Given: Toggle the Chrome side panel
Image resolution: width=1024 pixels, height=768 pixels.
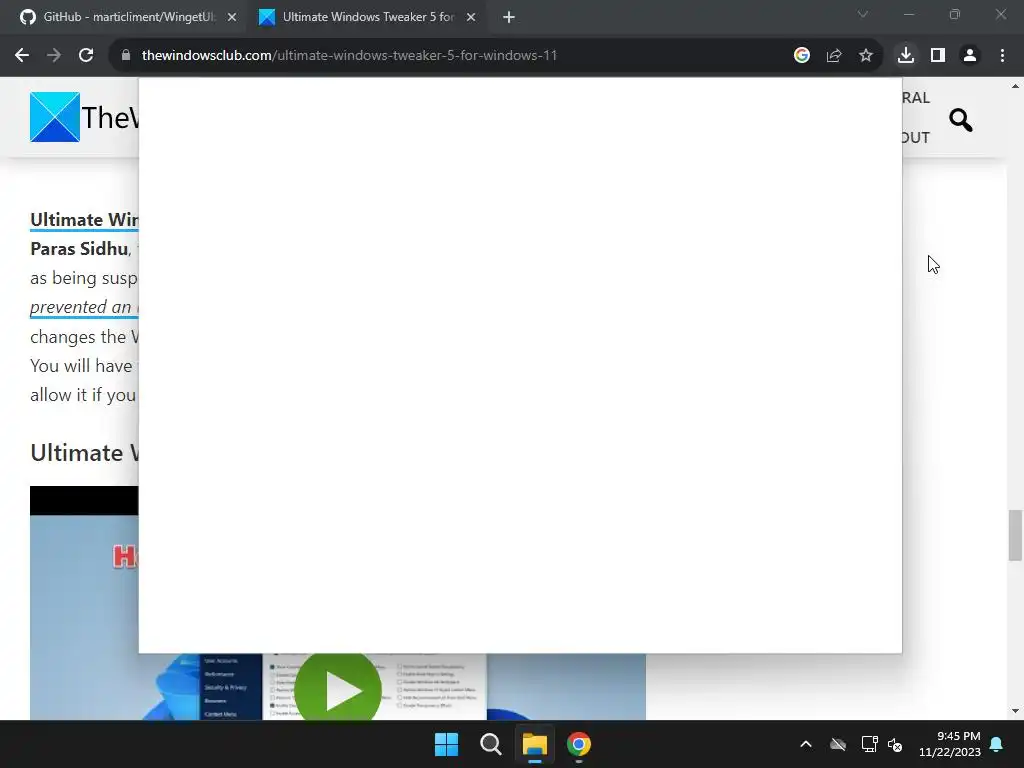Looking at the screenshot, I should (938, 56).
